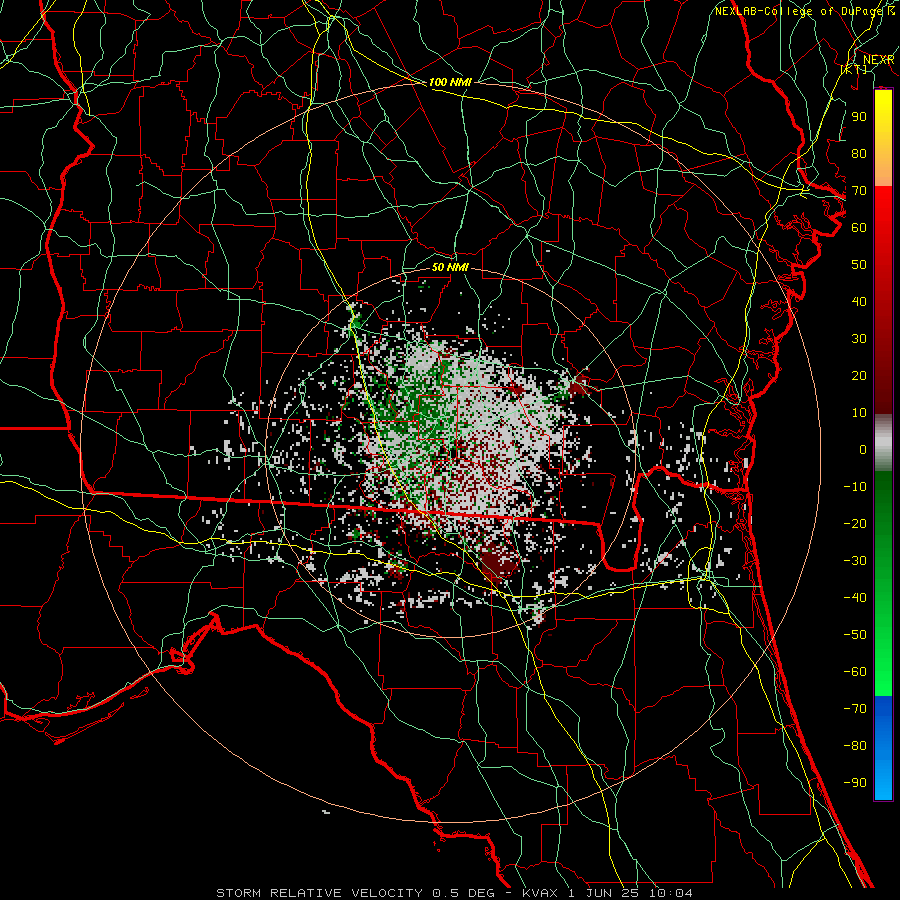This screenshot has height=900, width=900.
Task: Click the 0 velocity scale label
Action: point(863,449)
